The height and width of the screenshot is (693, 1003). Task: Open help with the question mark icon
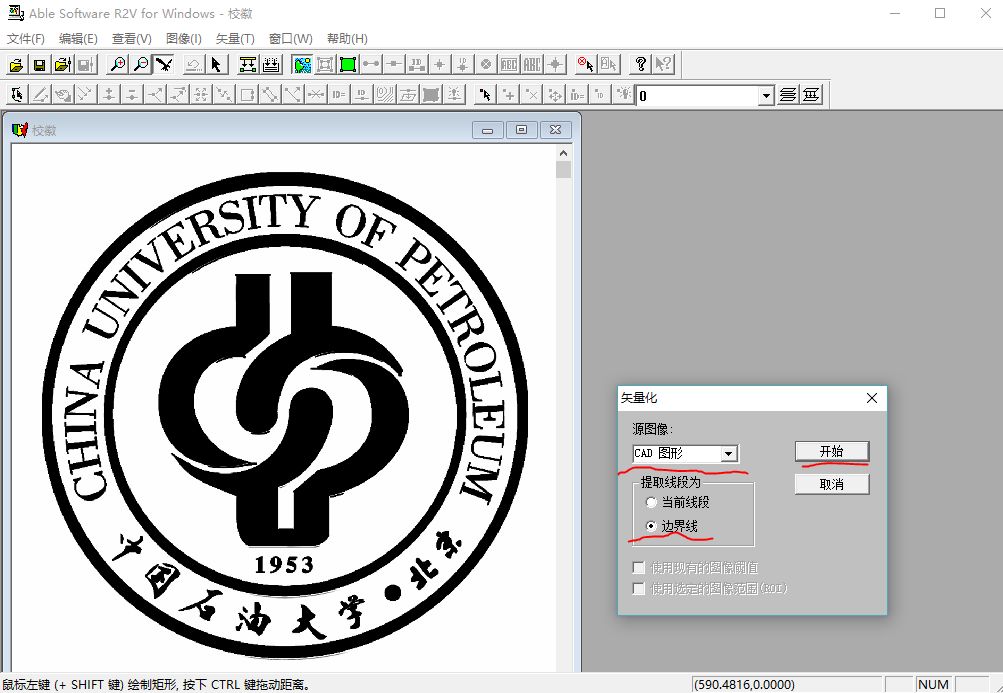[x=640, y=65]
